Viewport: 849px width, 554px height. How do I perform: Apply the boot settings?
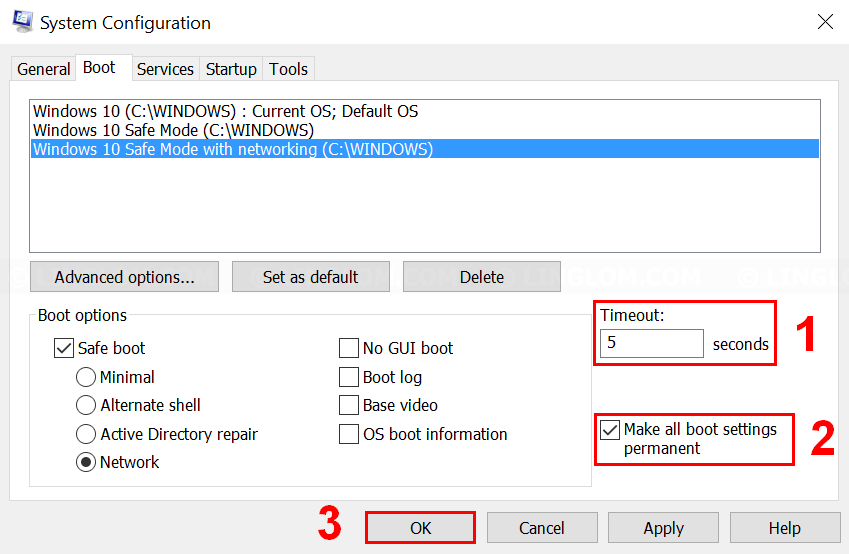coord(663,527)
